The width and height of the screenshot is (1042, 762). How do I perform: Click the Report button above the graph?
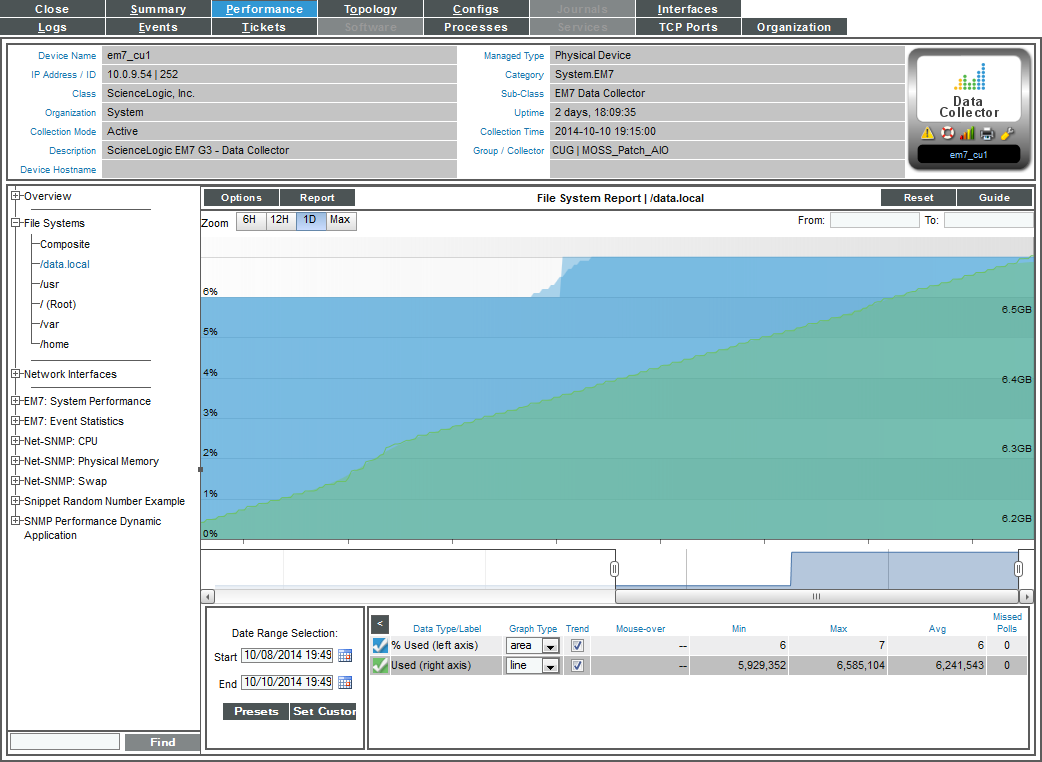pos(317,197)
